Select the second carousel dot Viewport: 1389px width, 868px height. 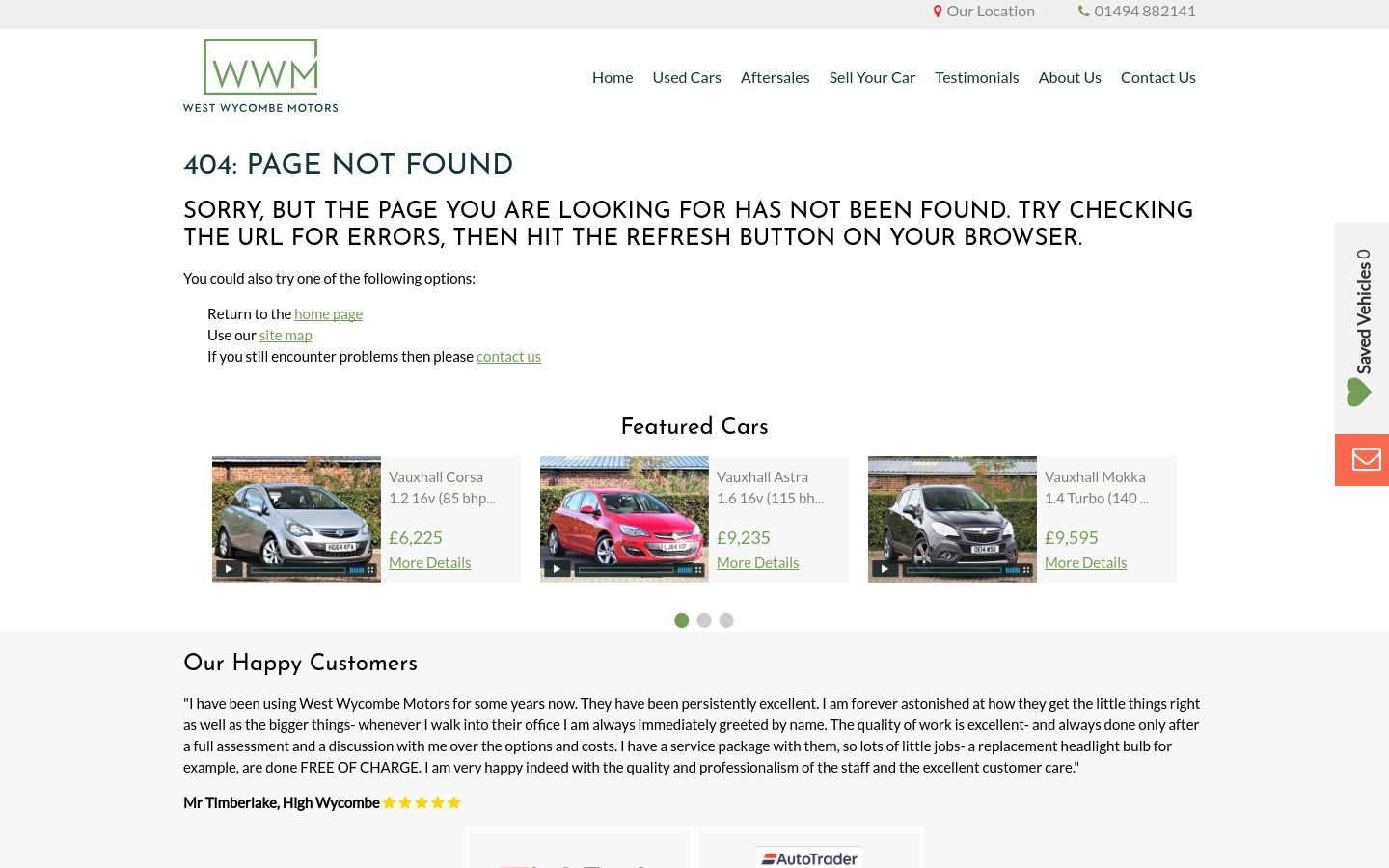coord(704,620)
